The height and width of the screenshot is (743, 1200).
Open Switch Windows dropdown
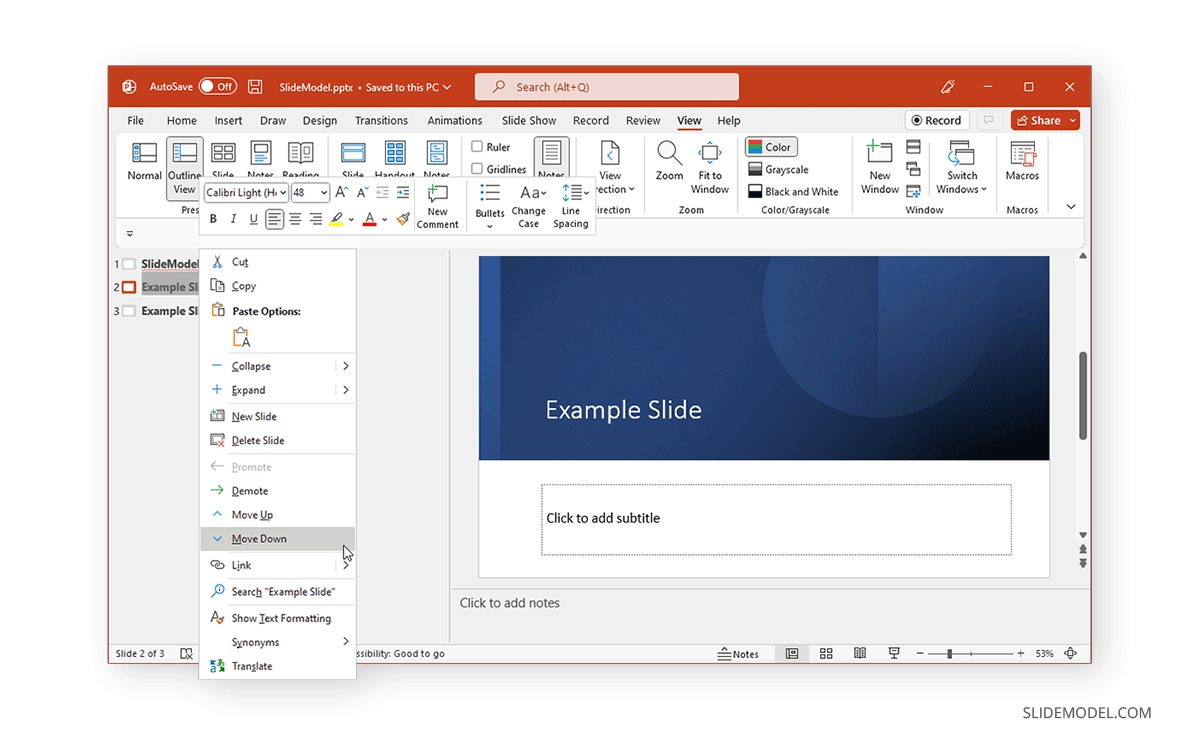[x=962, y=167]
